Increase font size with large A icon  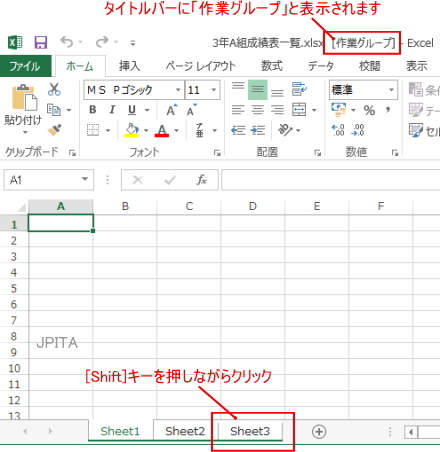pos(172,110)
